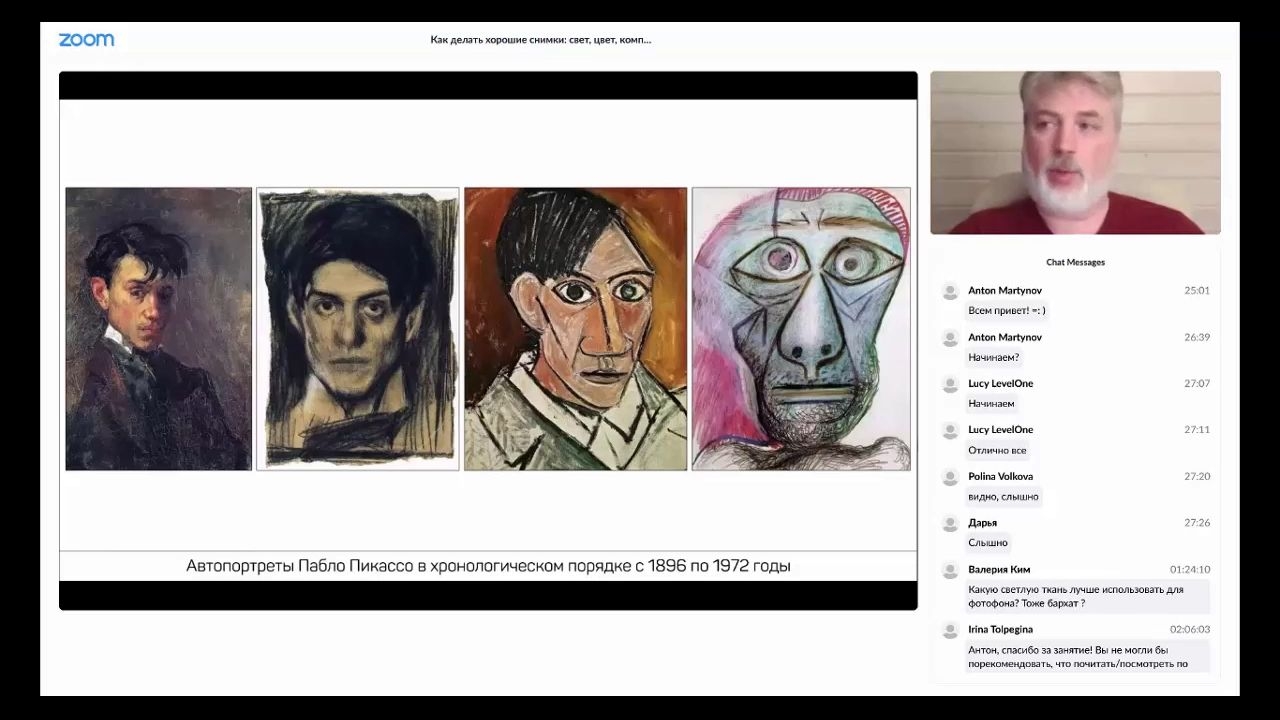Click message "видно, слышно"

tap(1003, 497)
